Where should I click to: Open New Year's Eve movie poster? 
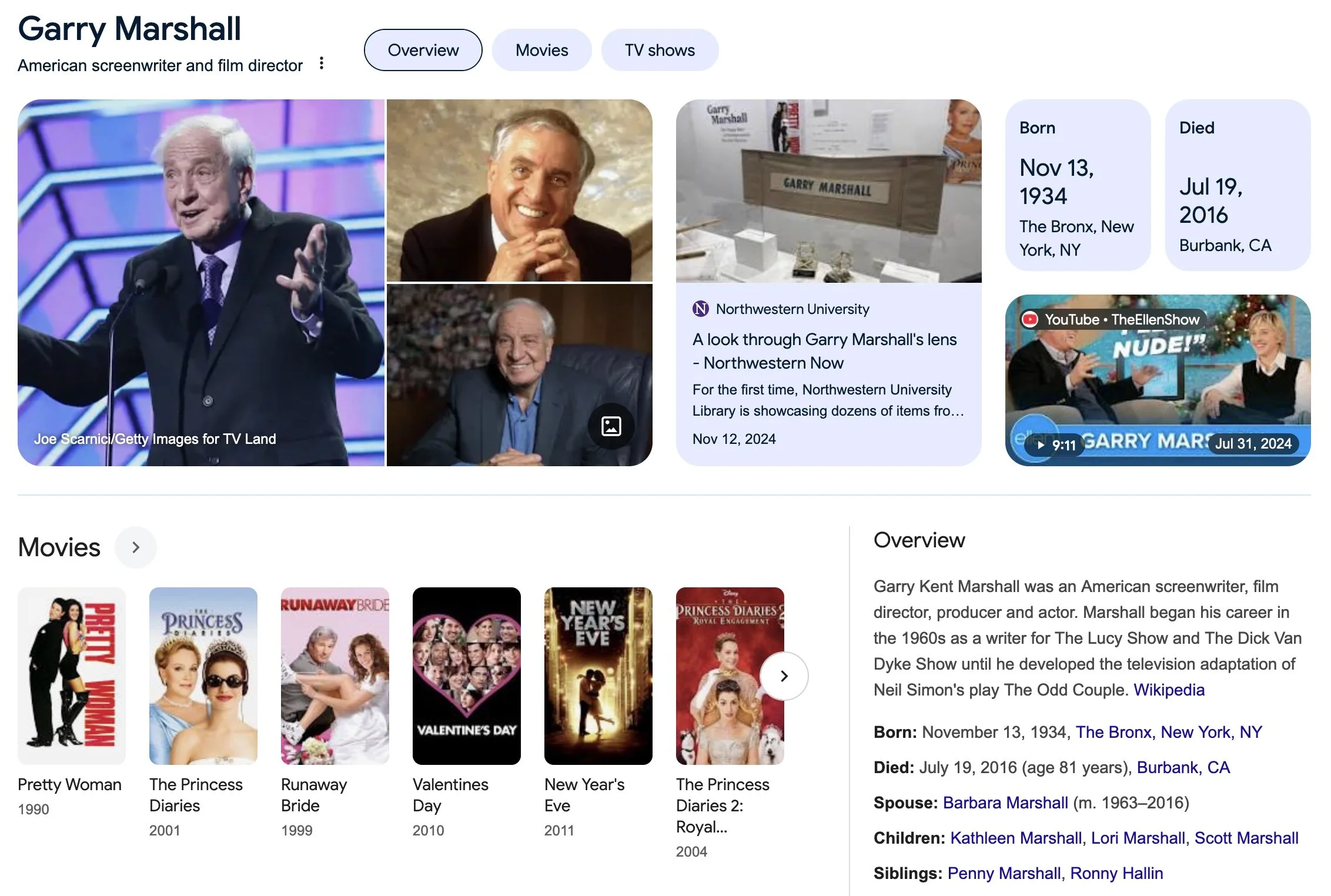[598, 676]
